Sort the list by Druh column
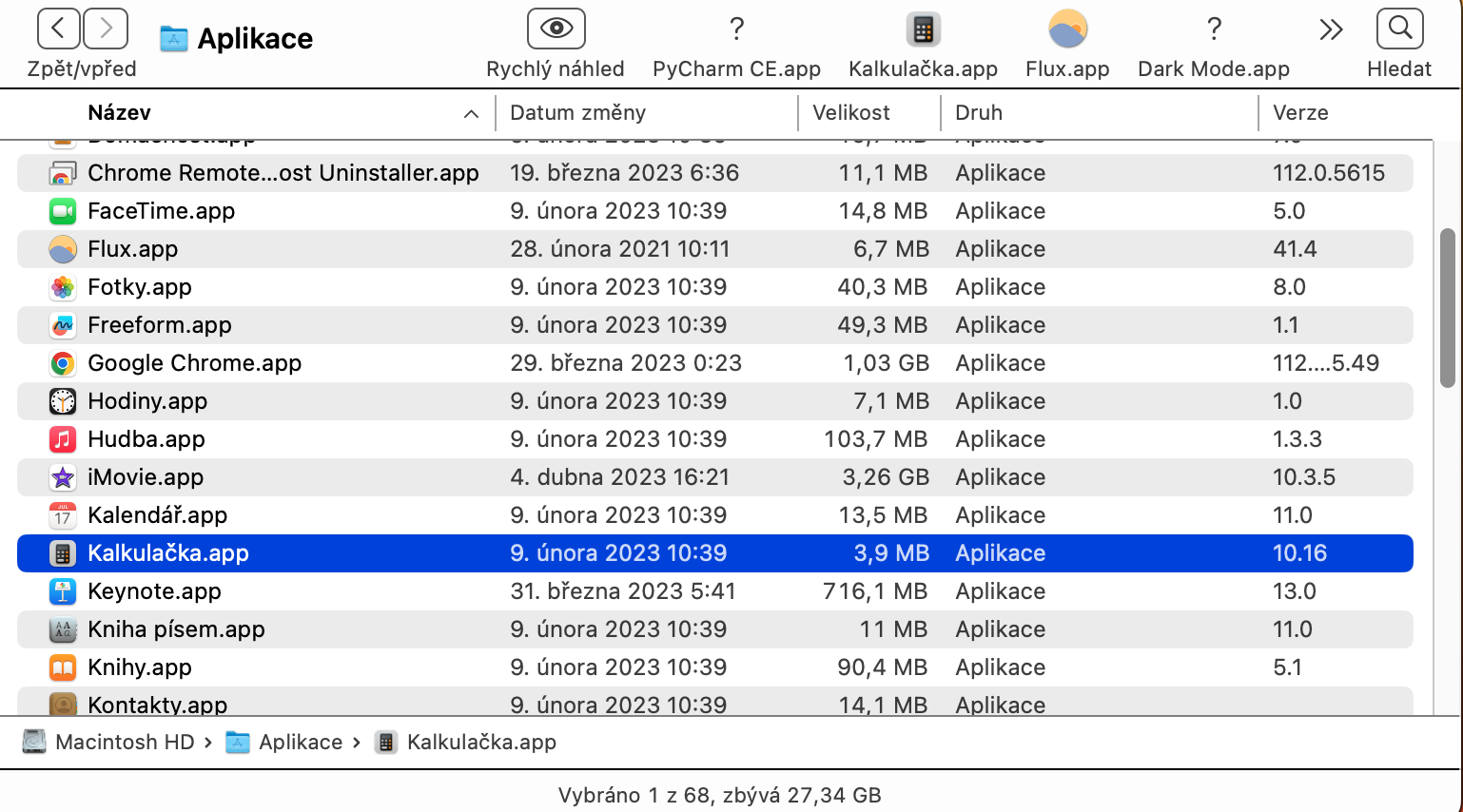Screen dimensions: 1463x812 point(979,112)
